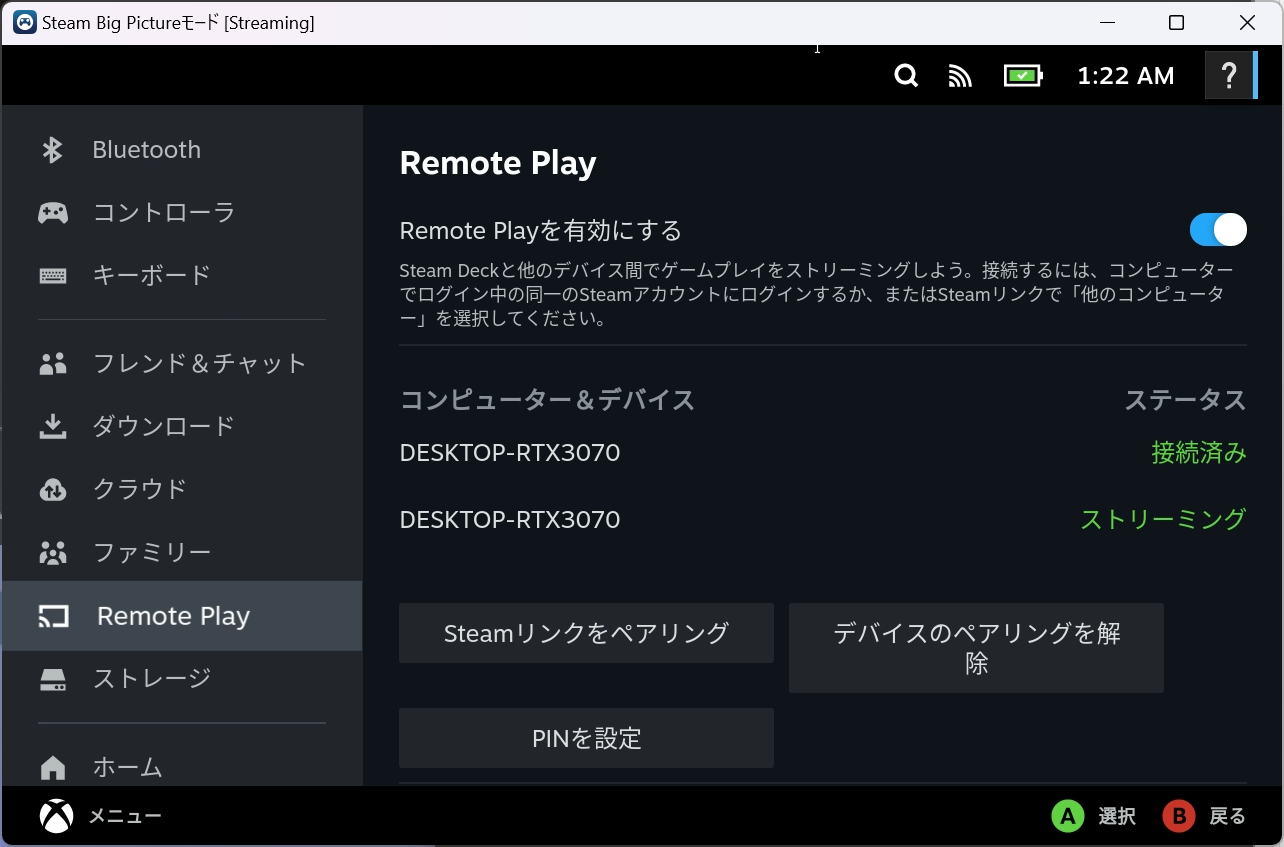
Task: Select the DESKTOP-RTX3070 row marked ストリーミング
Action: click(x=823, y=520)
